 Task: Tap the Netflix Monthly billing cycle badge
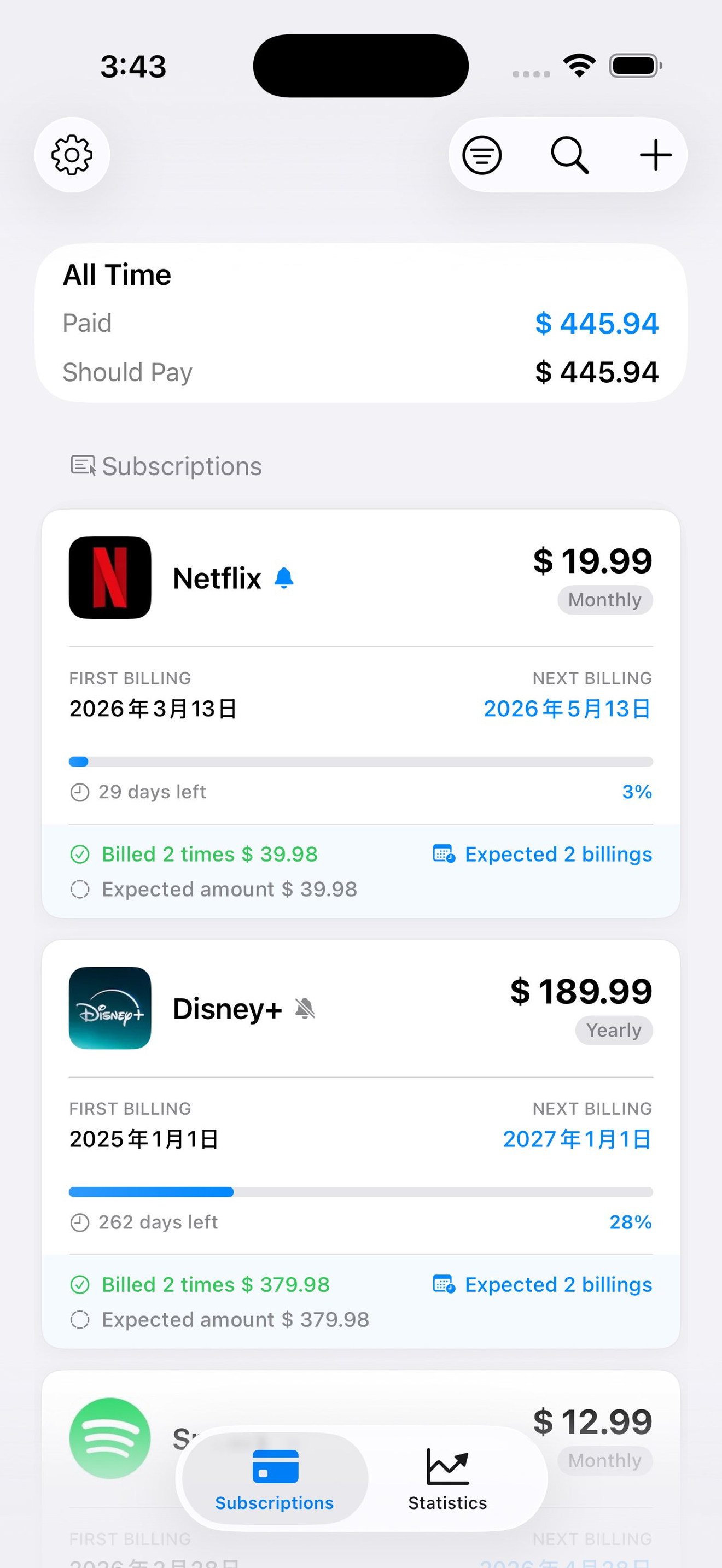coord(605,600)
